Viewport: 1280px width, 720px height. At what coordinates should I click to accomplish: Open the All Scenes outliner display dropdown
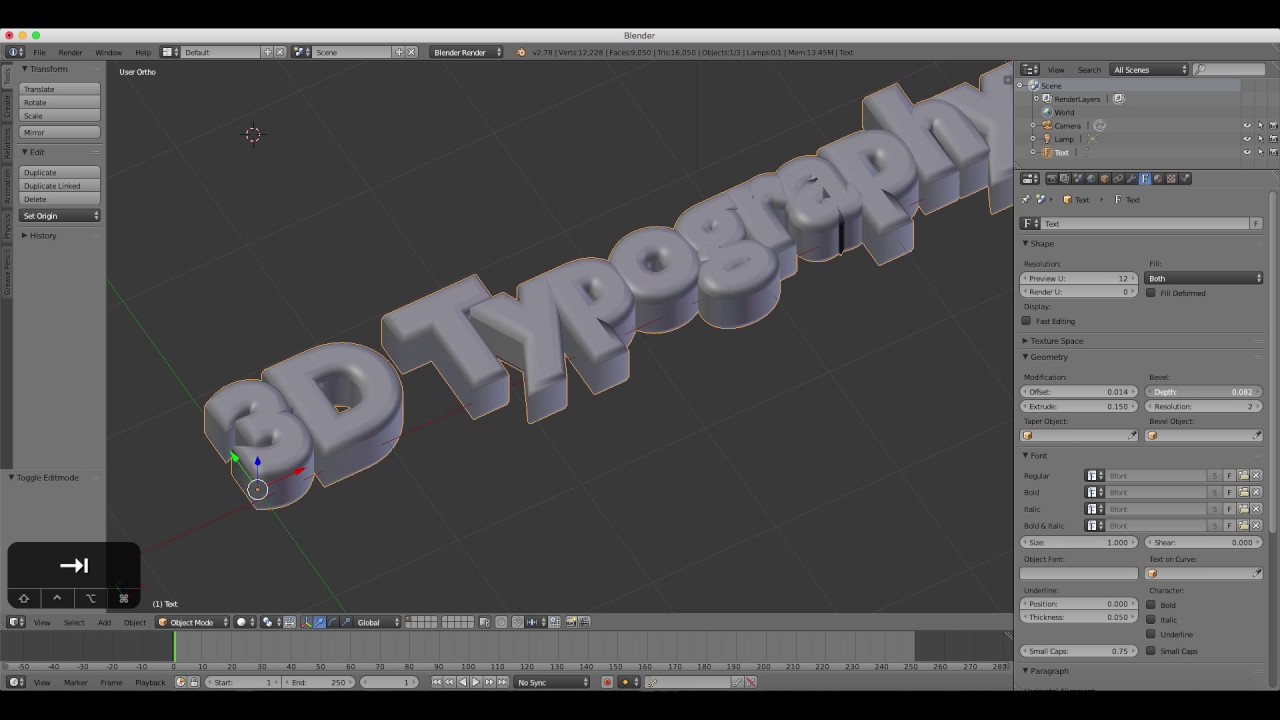coord(1150,70)
